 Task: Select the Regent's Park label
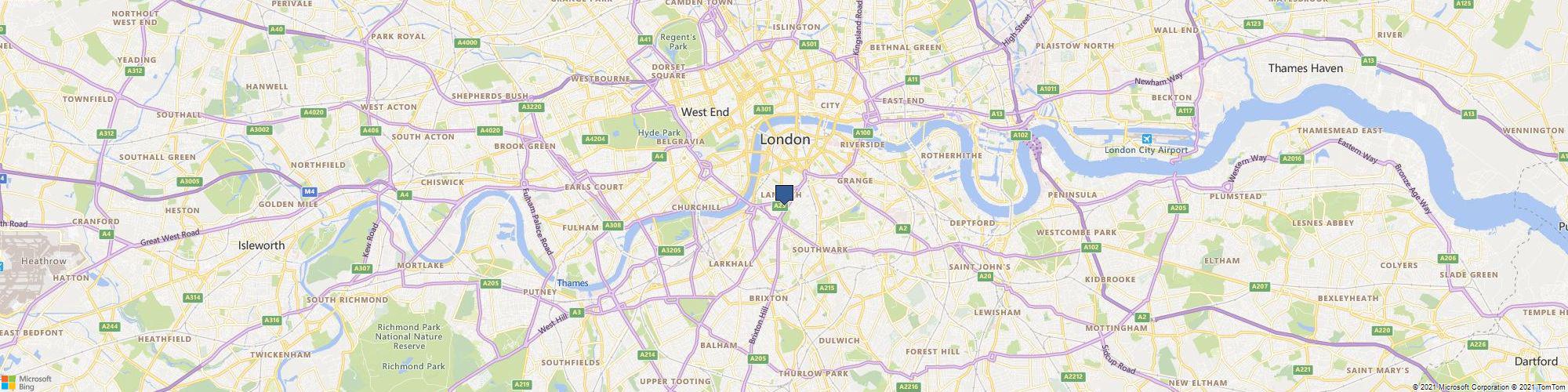(x=678, y=42)
